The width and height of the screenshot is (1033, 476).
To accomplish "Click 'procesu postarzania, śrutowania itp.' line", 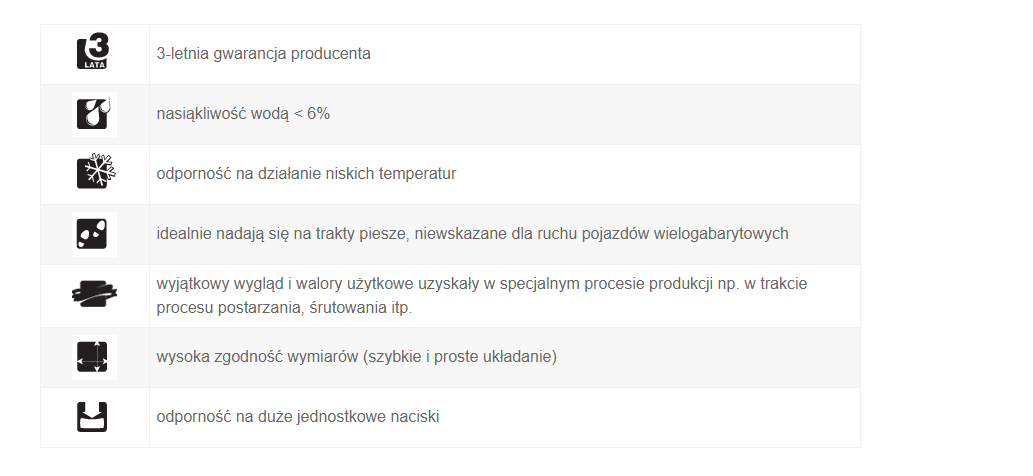I will coord(284,308).
